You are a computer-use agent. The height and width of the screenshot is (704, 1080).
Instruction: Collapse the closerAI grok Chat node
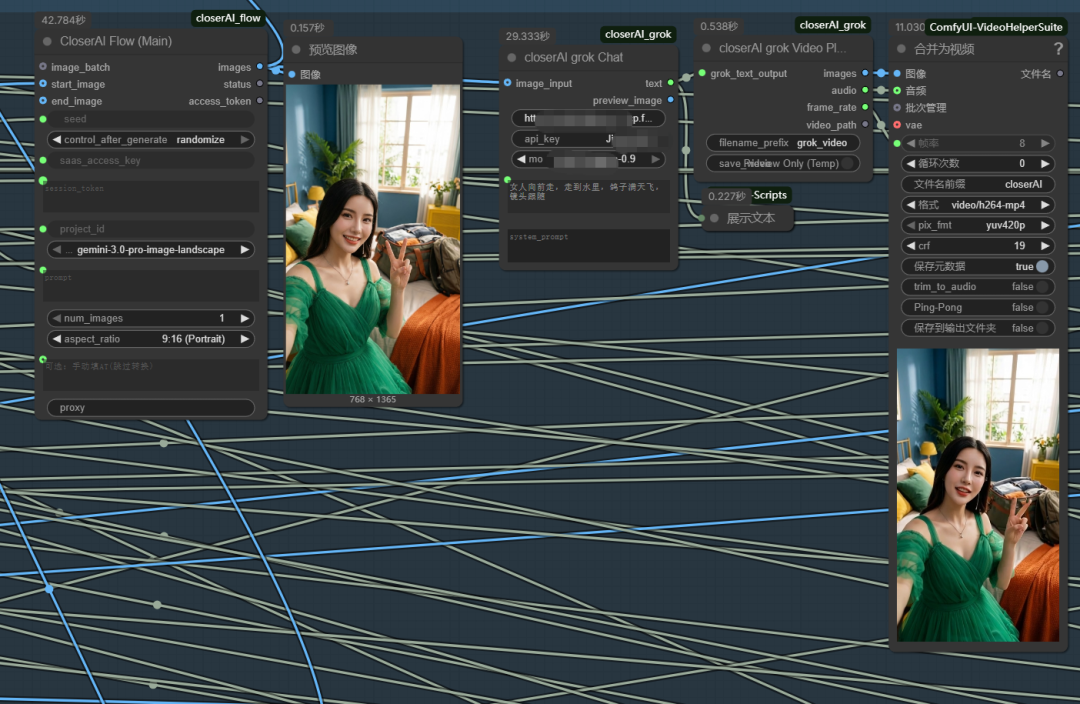click(512, 58)
